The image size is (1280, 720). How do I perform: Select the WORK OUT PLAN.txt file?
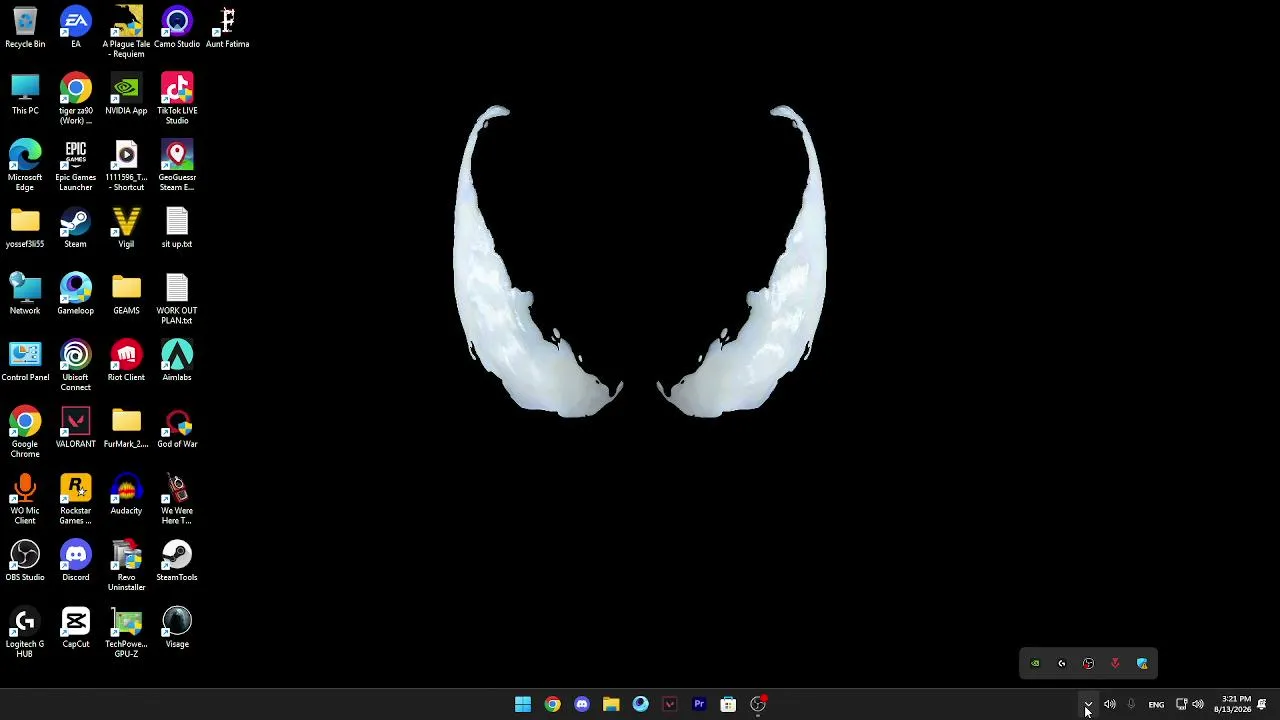click(x=177, y=299)
